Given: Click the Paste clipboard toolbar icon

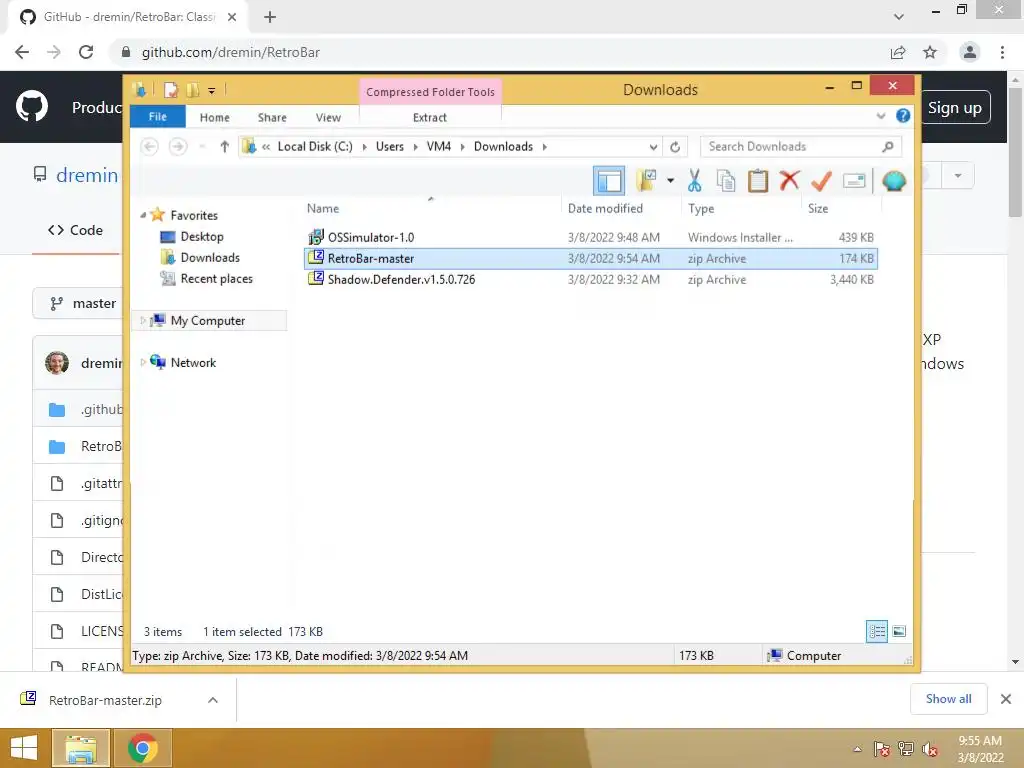Looking at the screenshot, I should [758, 181].
